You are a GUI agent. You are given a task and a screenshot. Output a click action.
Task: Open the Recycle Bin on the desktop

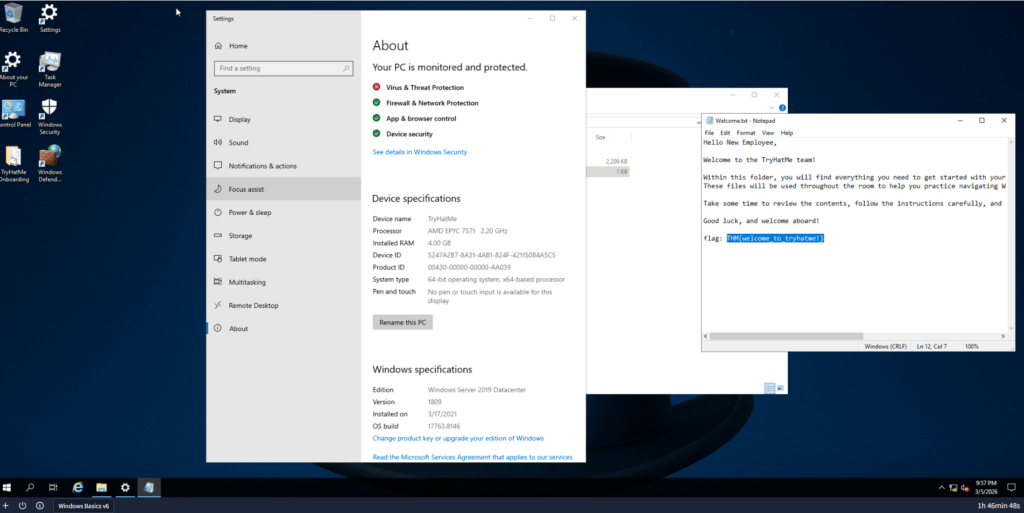coord(13,17)
